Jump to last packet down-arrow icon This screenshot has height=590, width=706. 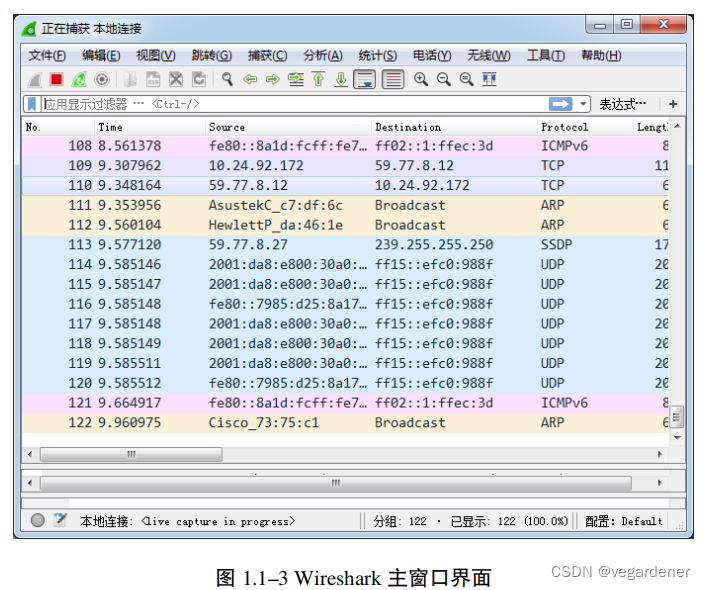(x=341, y=80)
